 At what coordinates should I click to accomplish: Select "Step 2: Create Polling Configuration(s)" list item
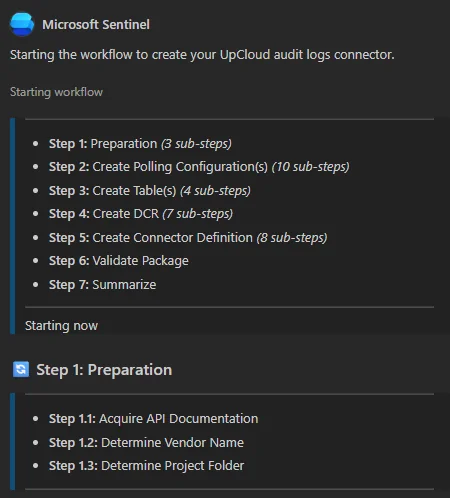tap(199, 167)
